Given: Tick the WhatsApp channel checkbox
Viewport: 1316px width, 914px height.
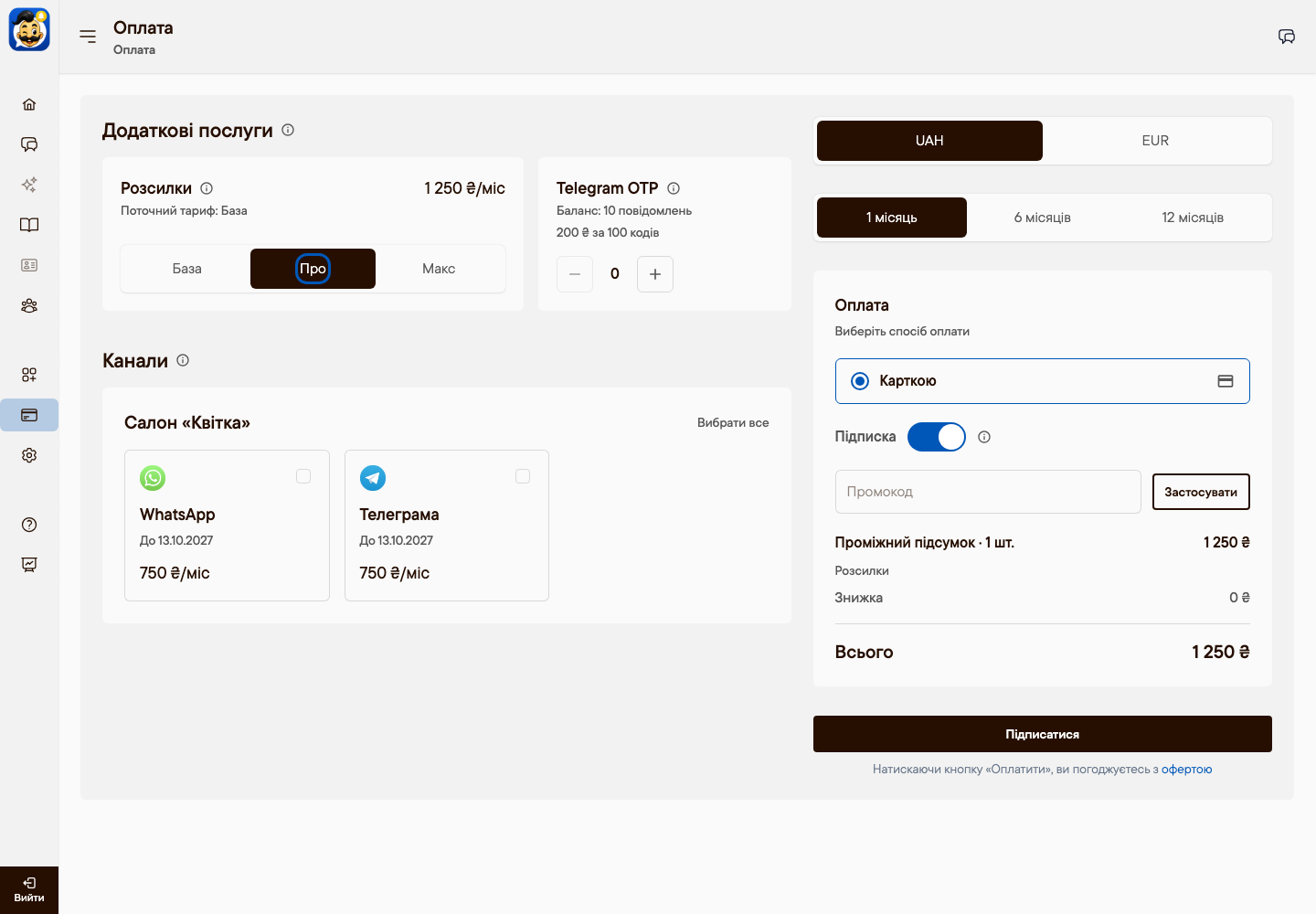Looking at the screenshot, I should coord(303,476).
